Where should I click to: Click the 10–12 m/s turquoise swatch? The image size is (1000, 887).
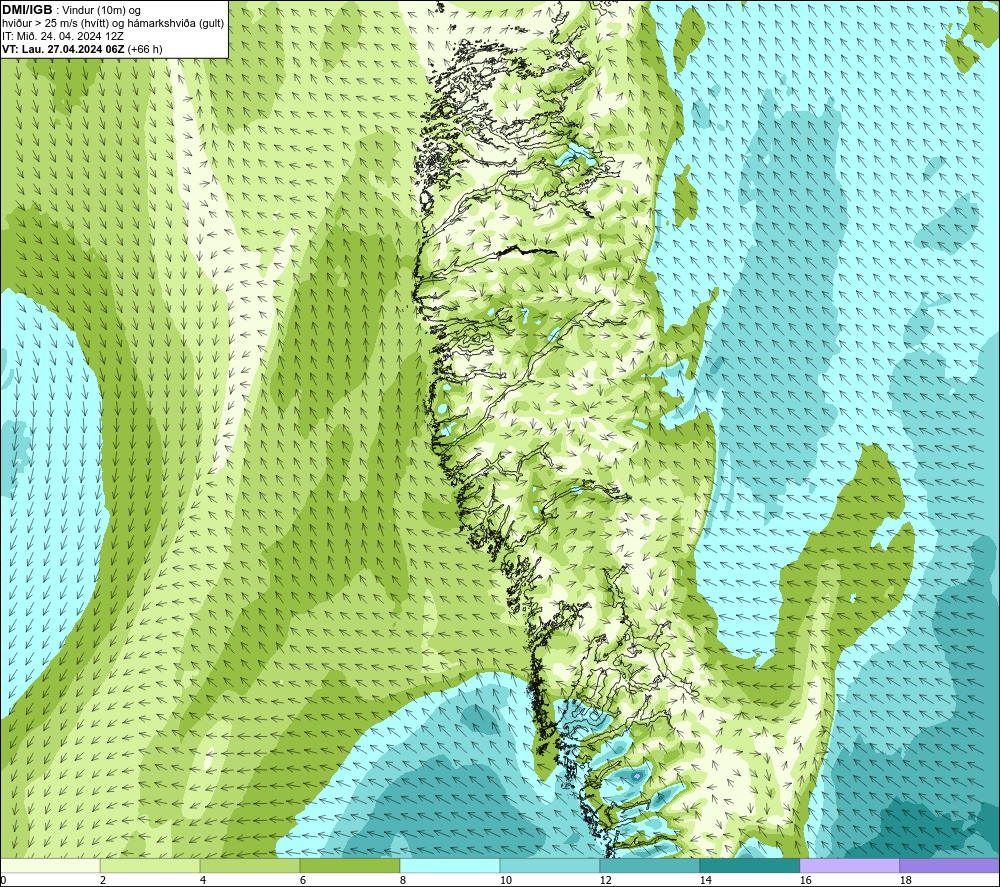coord(550,865)
